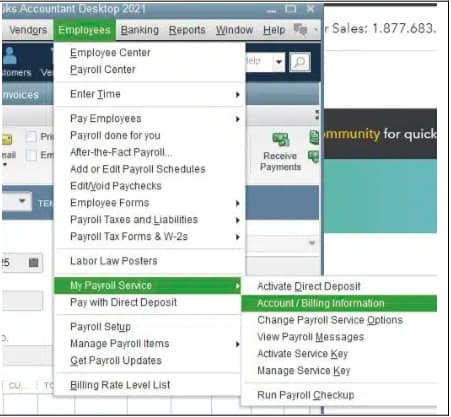Select Edit/Void Paychecks entry
This screenshot has width=451, height=417.
coord(149,186)
